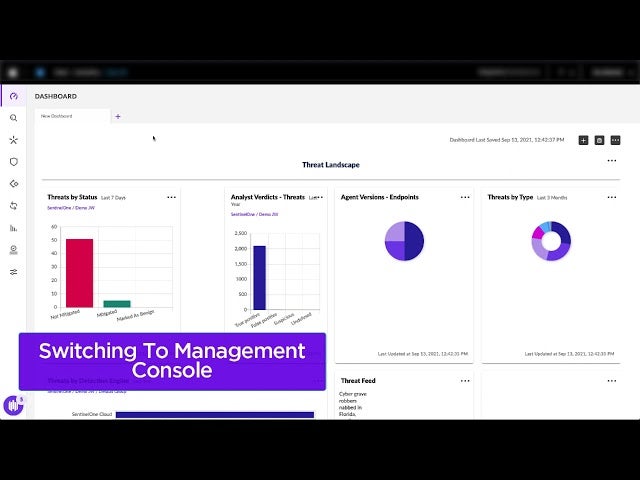Open Agent Versions - Endpoints widget menu
This screenshot has width=640, height=480.
coord(465,197)
